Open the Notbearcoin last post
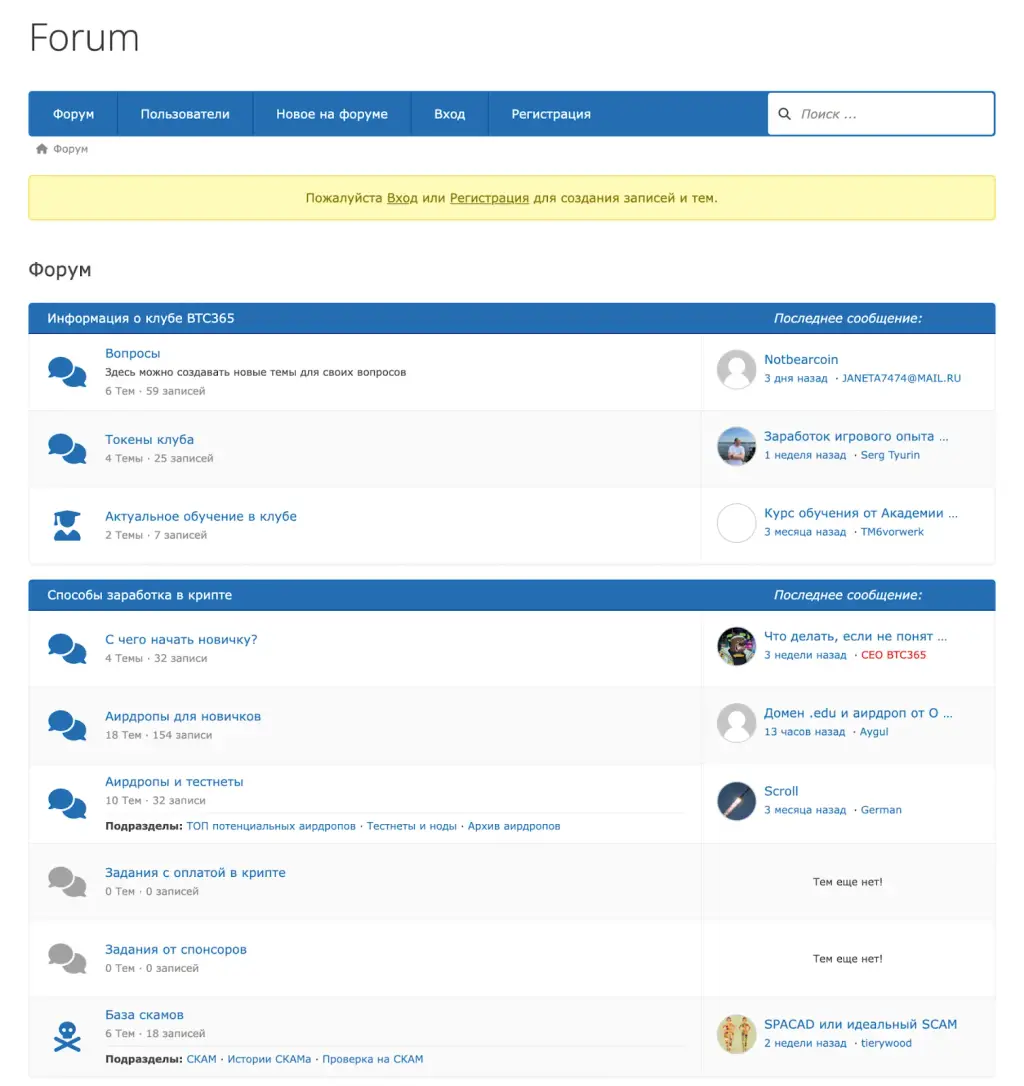Image resolution: width=1024 pixels, height=1086 pixels. point(801,359)
